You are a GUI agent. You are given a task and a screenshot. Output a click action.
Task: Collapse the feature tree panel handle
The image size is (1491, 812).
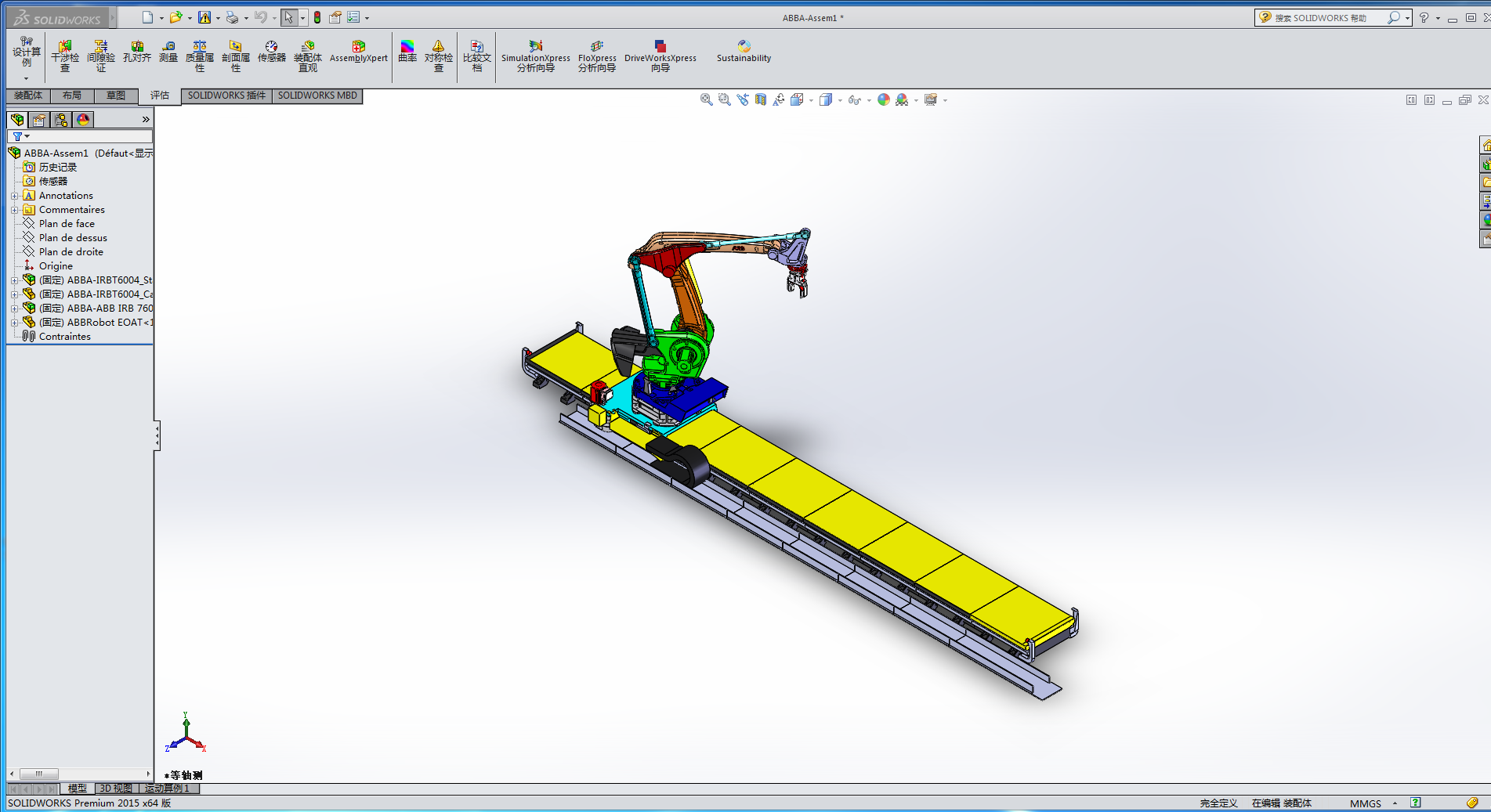(x=157, y=435)
